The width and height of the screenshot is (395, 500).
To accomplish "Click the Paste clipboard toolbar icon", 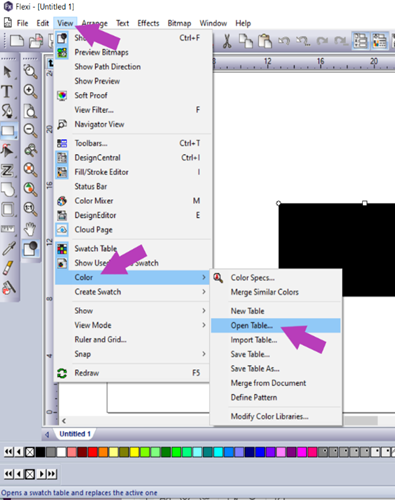I will [265, 41].
